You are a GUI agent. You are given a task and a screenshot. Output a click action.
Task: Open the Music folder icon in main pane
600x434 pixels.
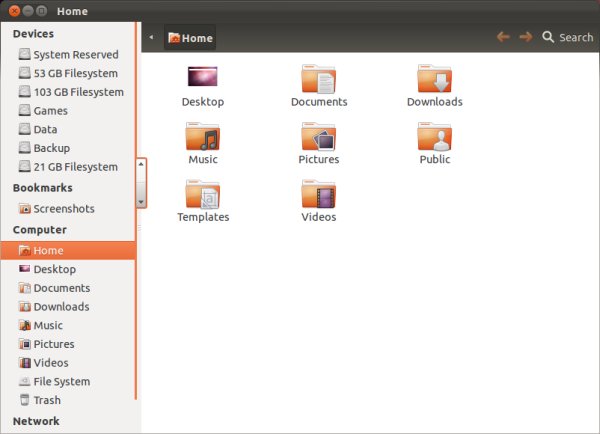[x=202, y=136]
